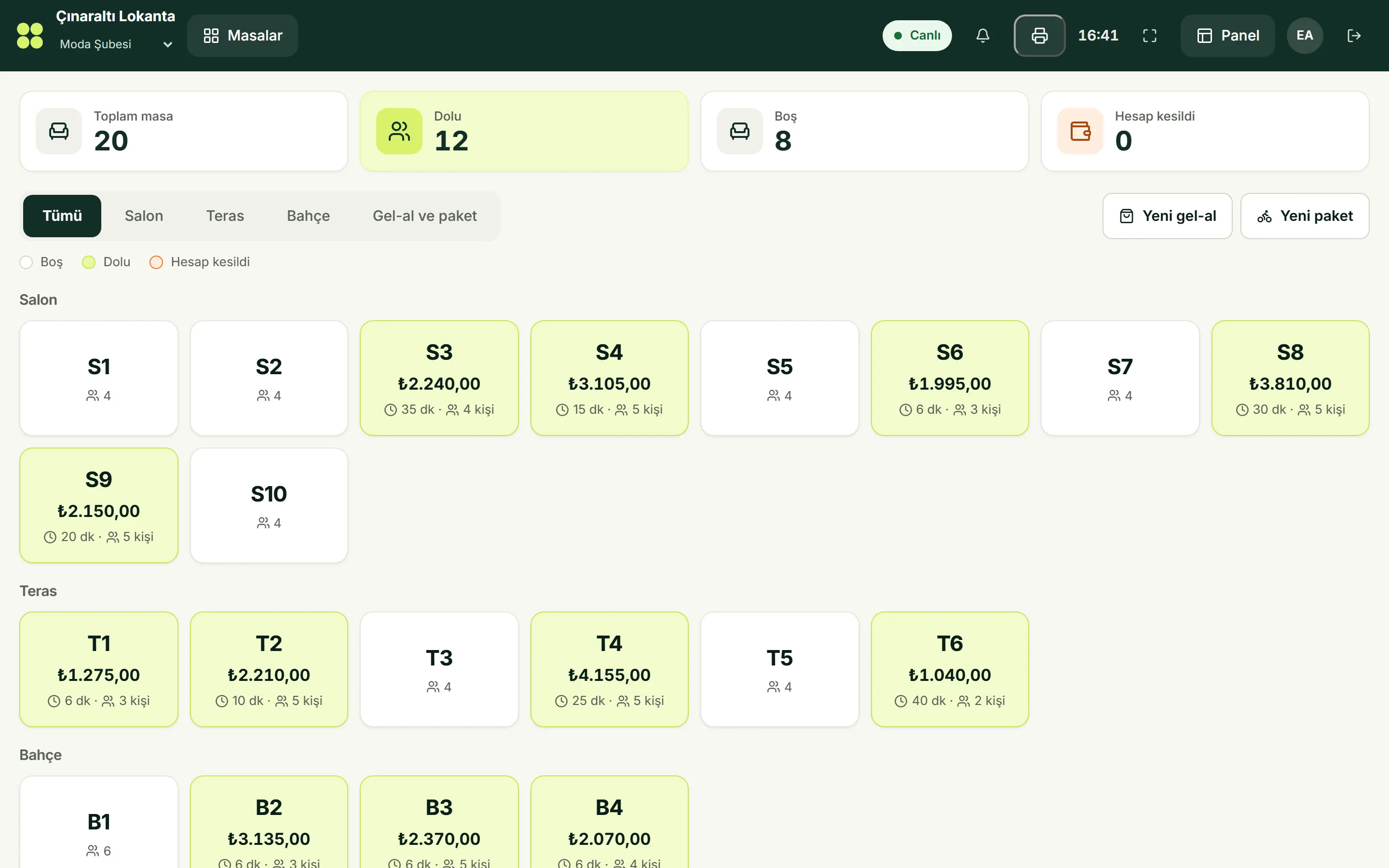Open the Masalar view
Screen dimensions: 1389x868
[x=242, y=36]
